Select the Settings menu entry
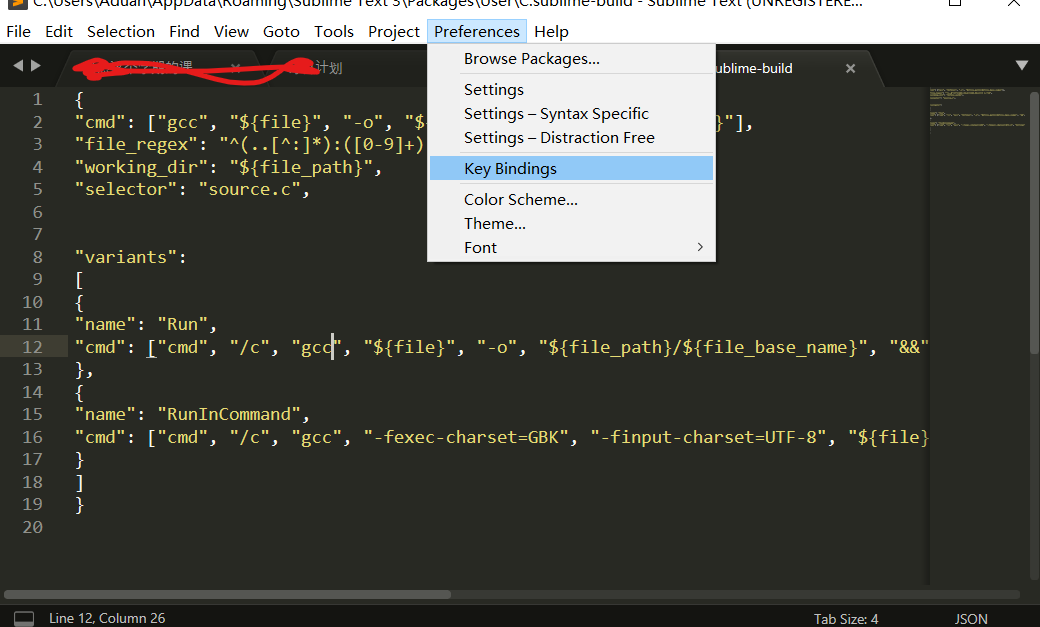 (571, 90)
